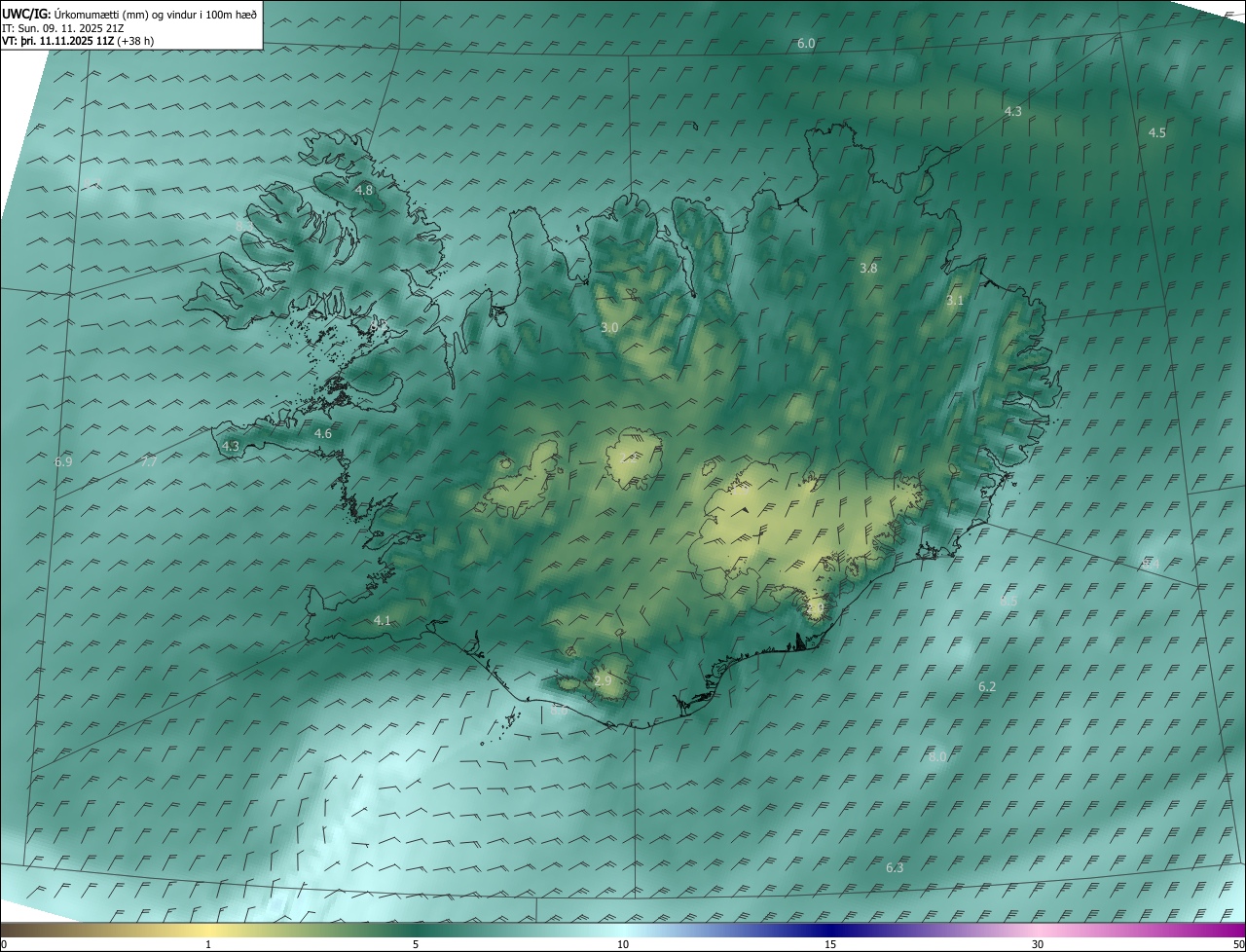Screen dimensions: 1246x952
Task: Click the "6.2" value label
Action: click(x=987, y=686)
